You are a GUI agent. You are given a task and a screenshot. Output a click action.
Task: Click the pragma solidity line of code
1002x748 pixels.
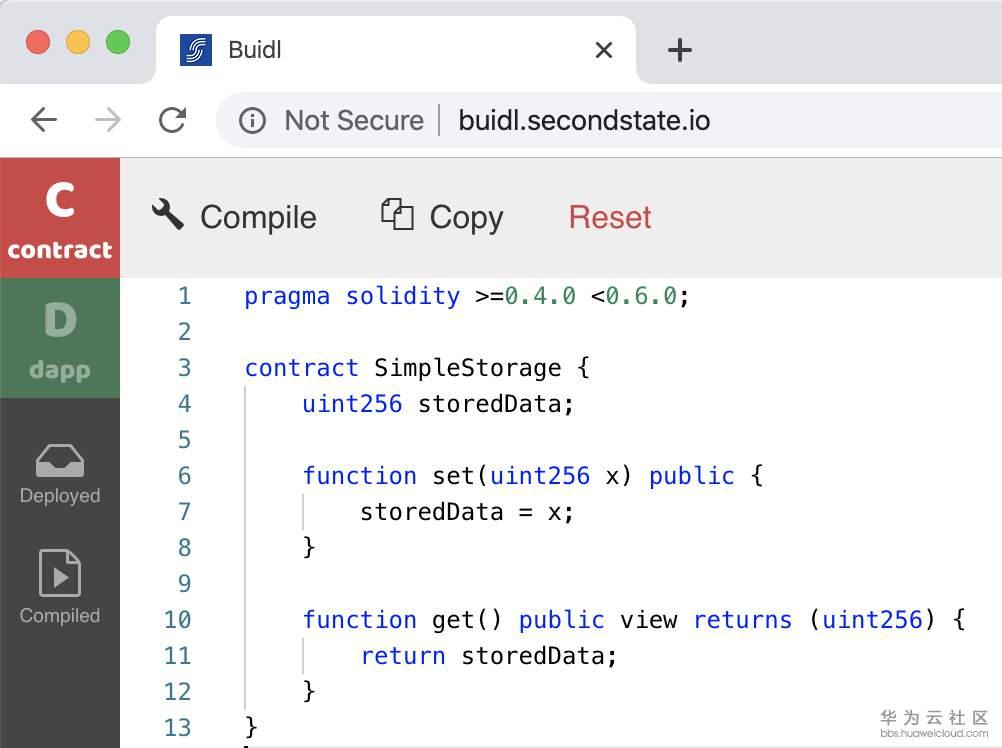point(467,296)
